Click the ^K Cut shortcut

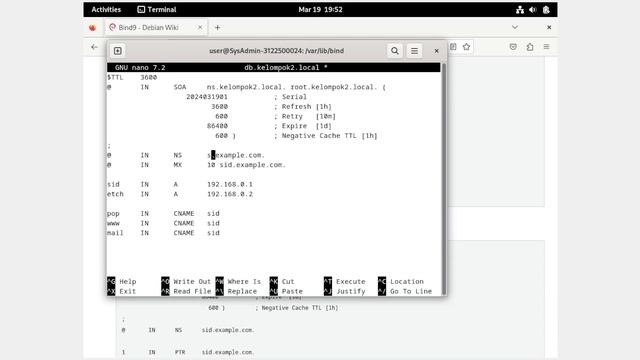pos(282,282)
